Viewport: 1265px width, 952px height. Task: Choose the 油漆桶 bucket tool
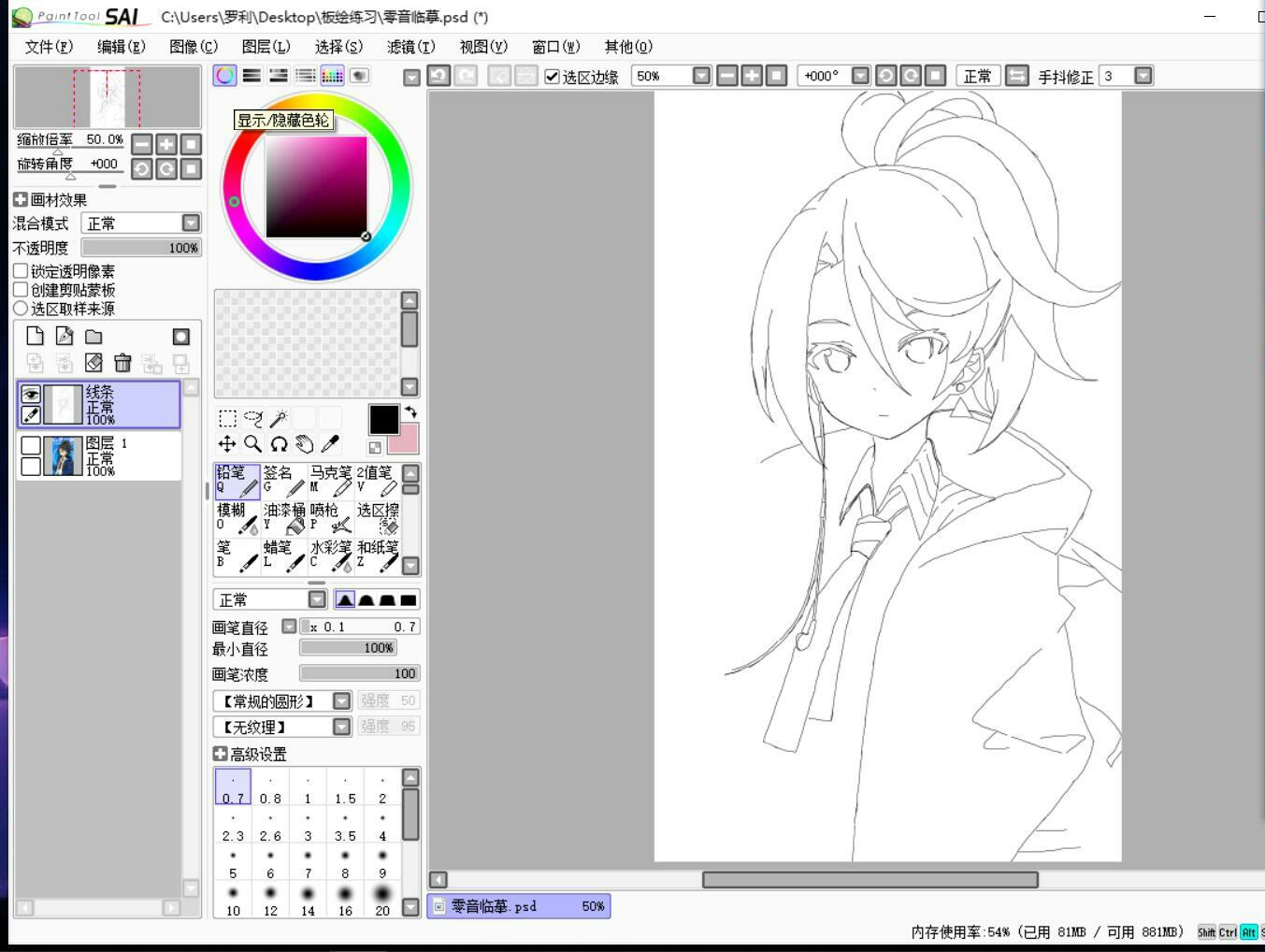pos(284,518)
